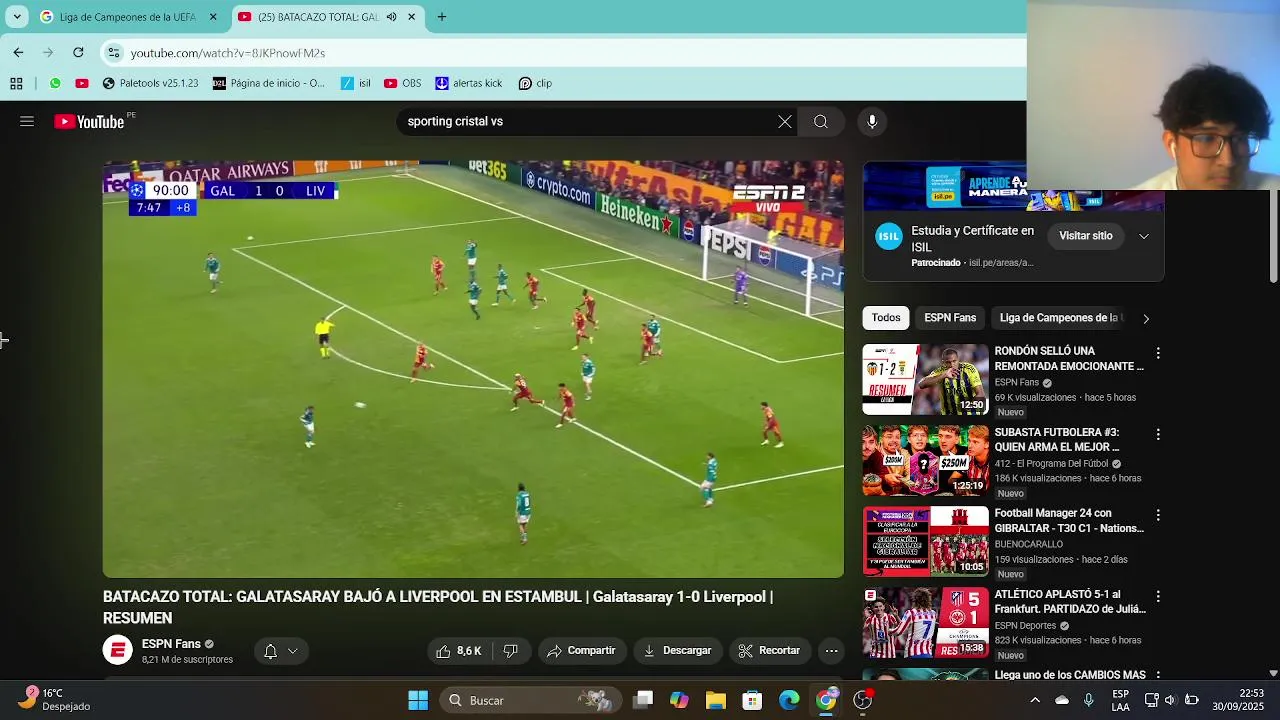The image size is (1280, 720).
Task: Expand the ISIL ad details chevron
Action: pos(1144,236)
